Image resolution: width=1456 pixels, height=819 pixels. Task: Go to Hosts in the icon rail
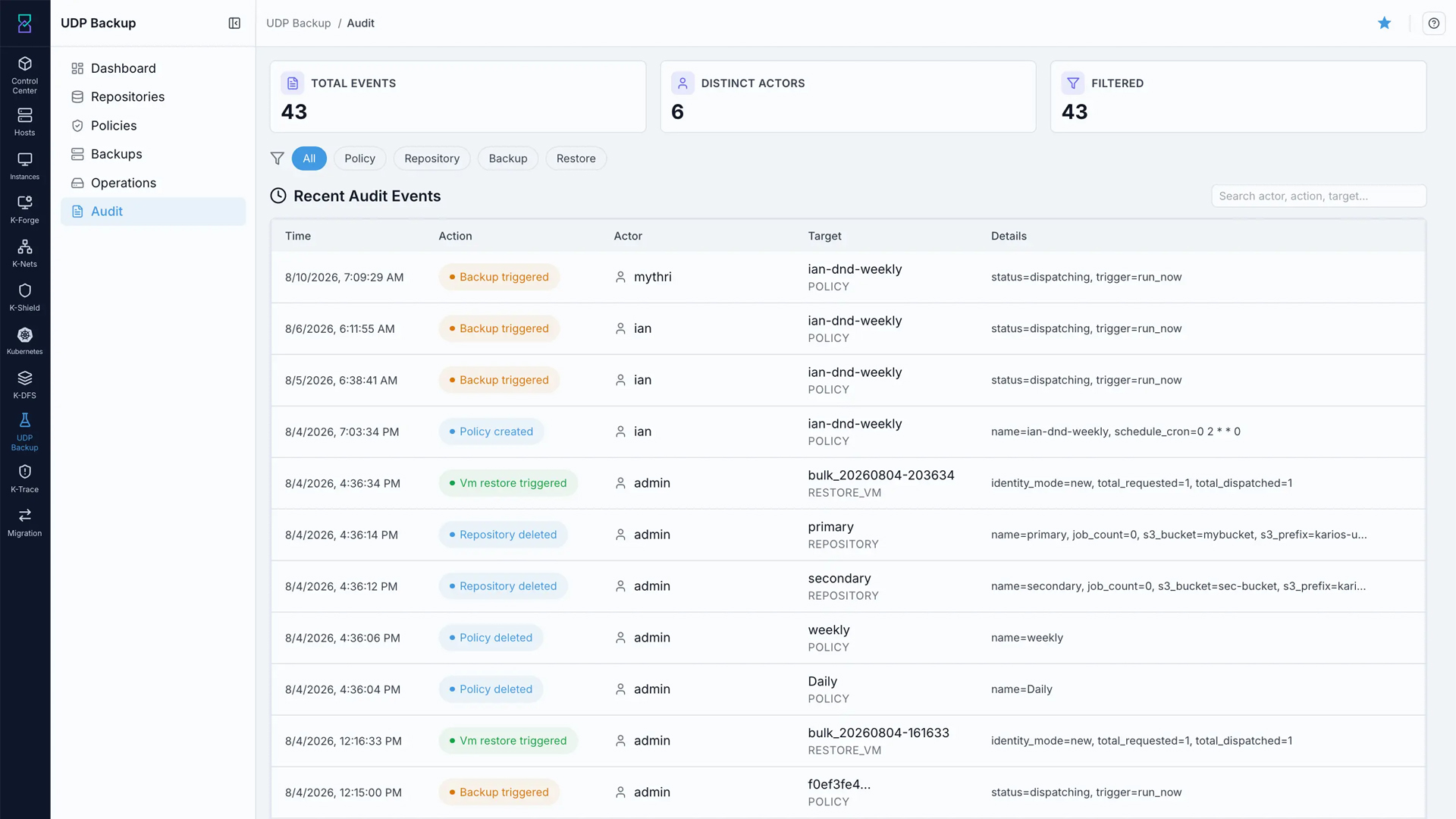24,121
